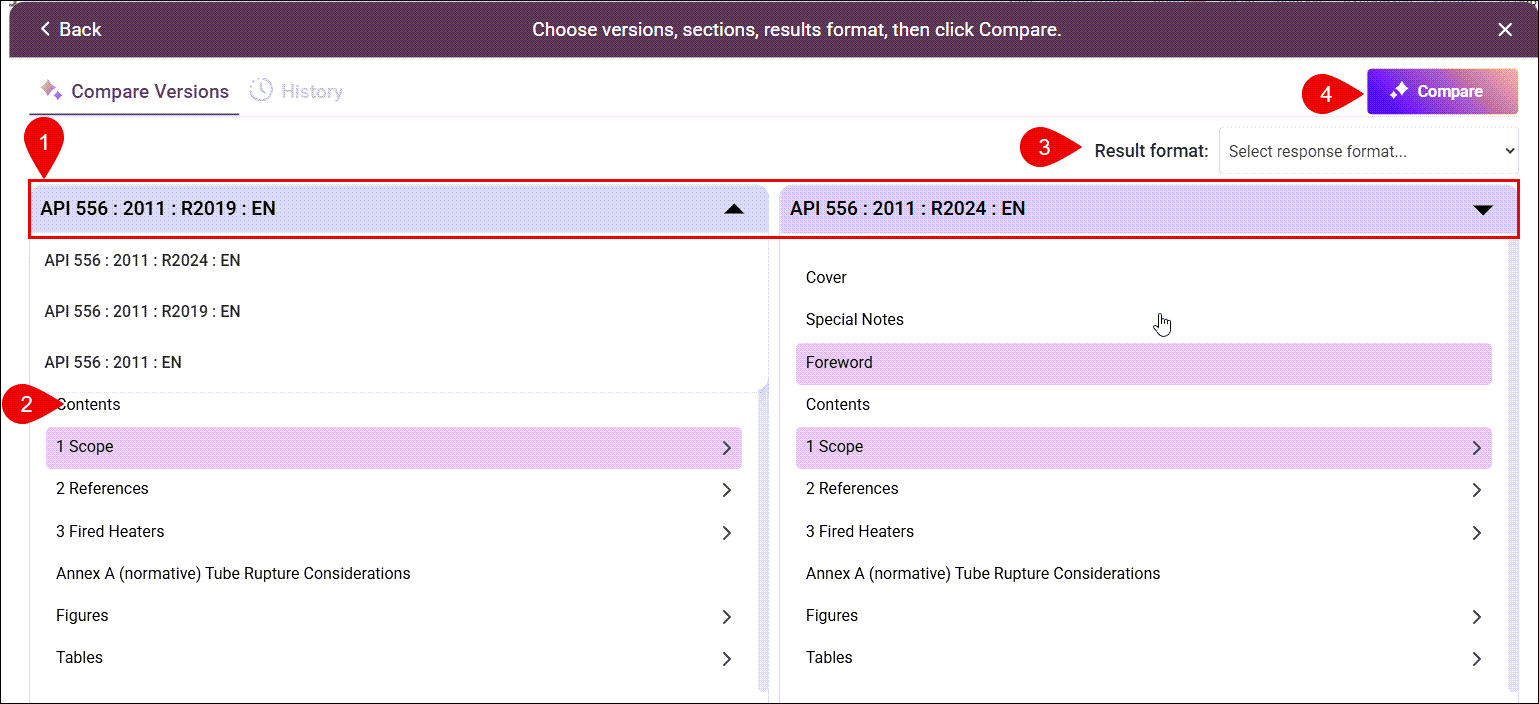The height and width of the screenshot is (704, 1539).
Task: Select Annex A Tube Rupture in left panel
Action: tap(394, 573)
